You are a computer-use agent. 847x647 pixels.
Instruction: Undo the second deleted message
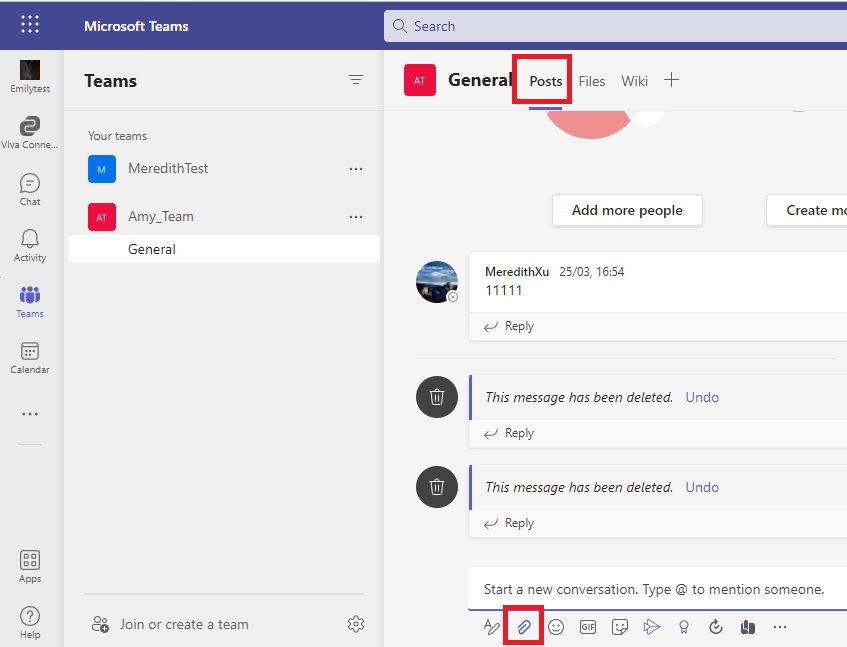tap(702, 487)
